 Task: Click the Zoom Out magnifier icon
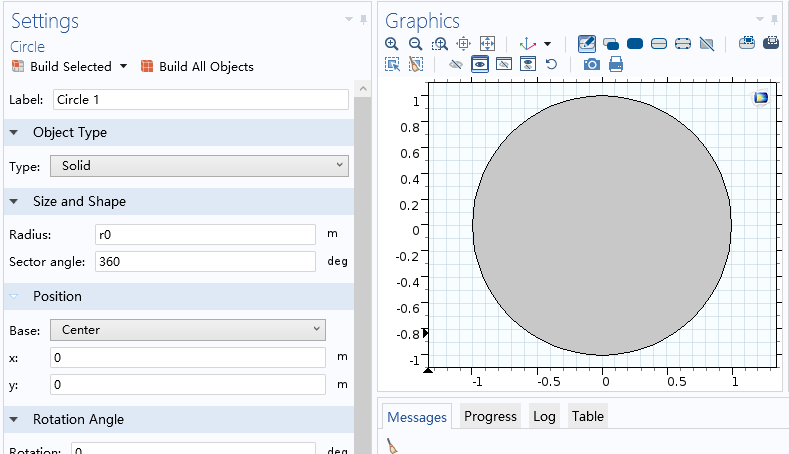(415, 44)
